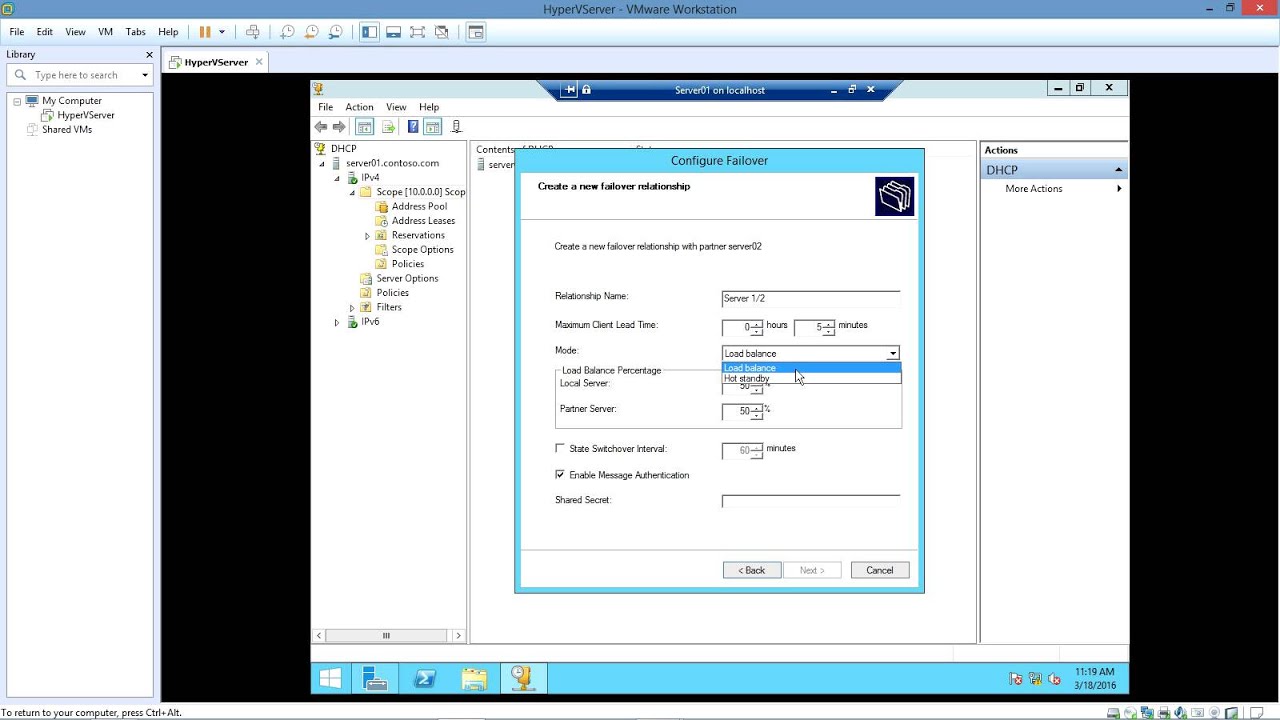1280x720 pixels.
Task: Click the Shared Secret input field
Action: [x=811, y=501]
